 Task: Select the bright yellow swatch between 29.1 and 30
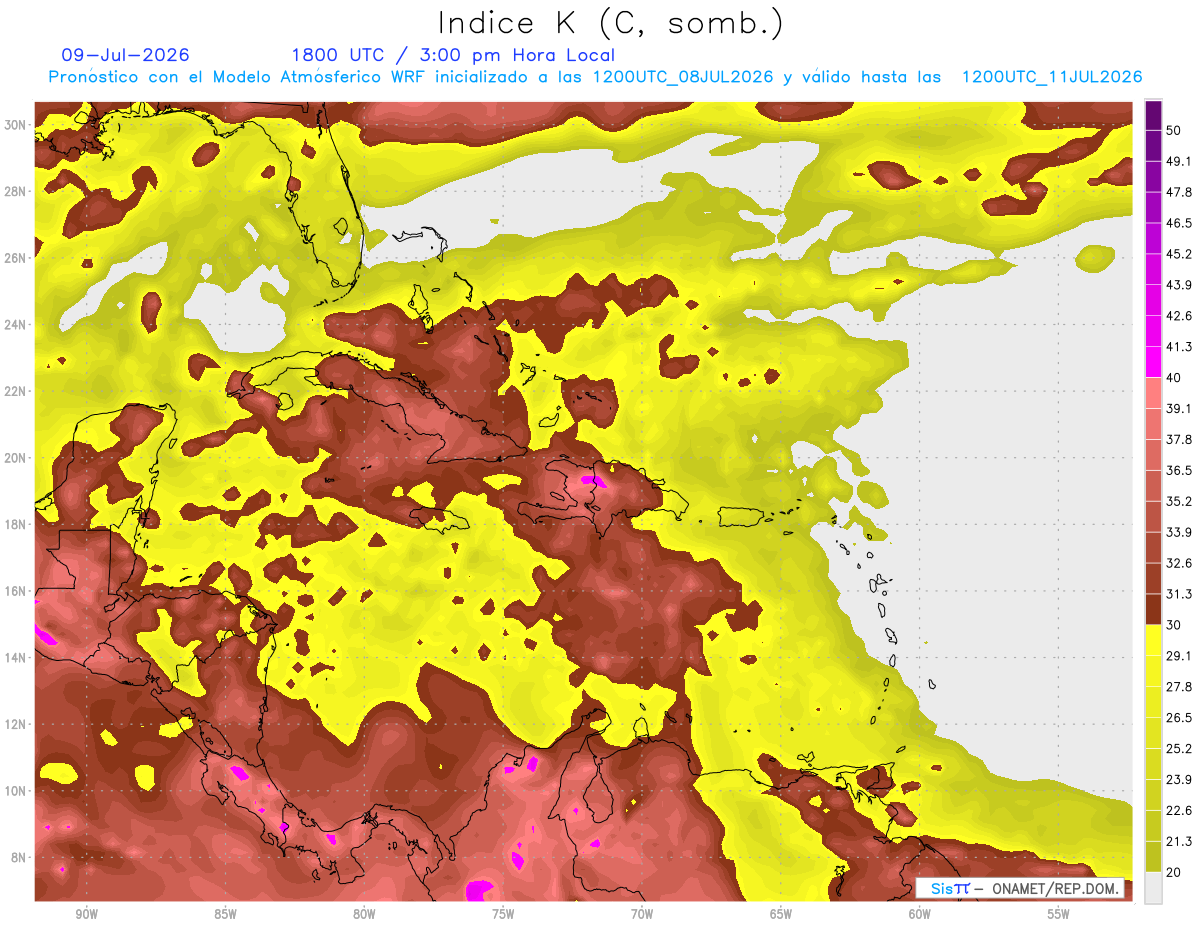1153,641
